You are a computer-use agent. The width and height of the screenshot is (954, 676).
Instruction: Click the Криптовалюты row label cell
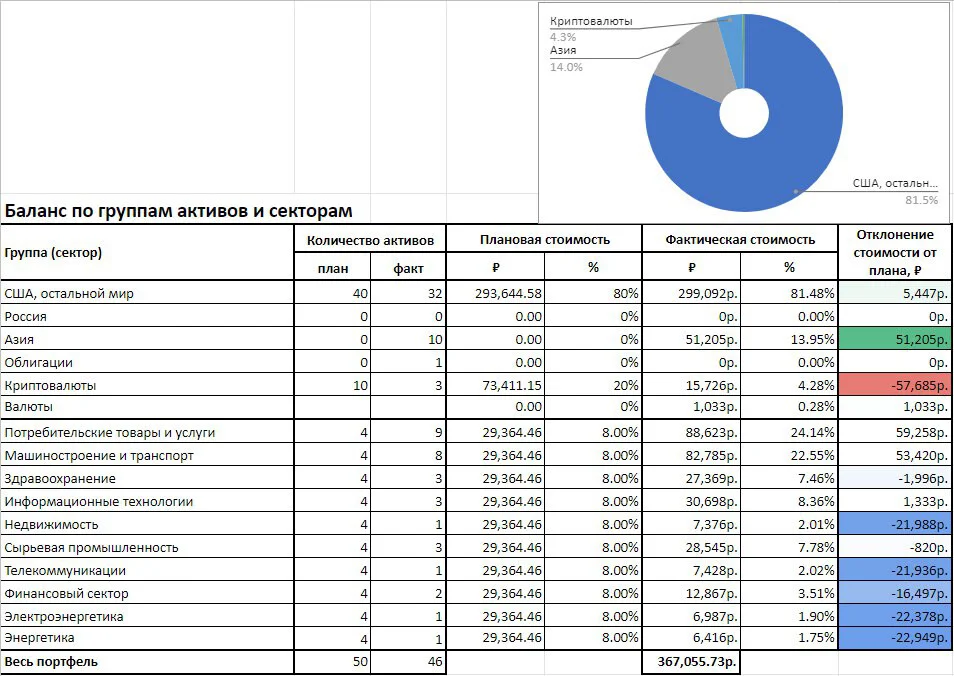[147, 385]
